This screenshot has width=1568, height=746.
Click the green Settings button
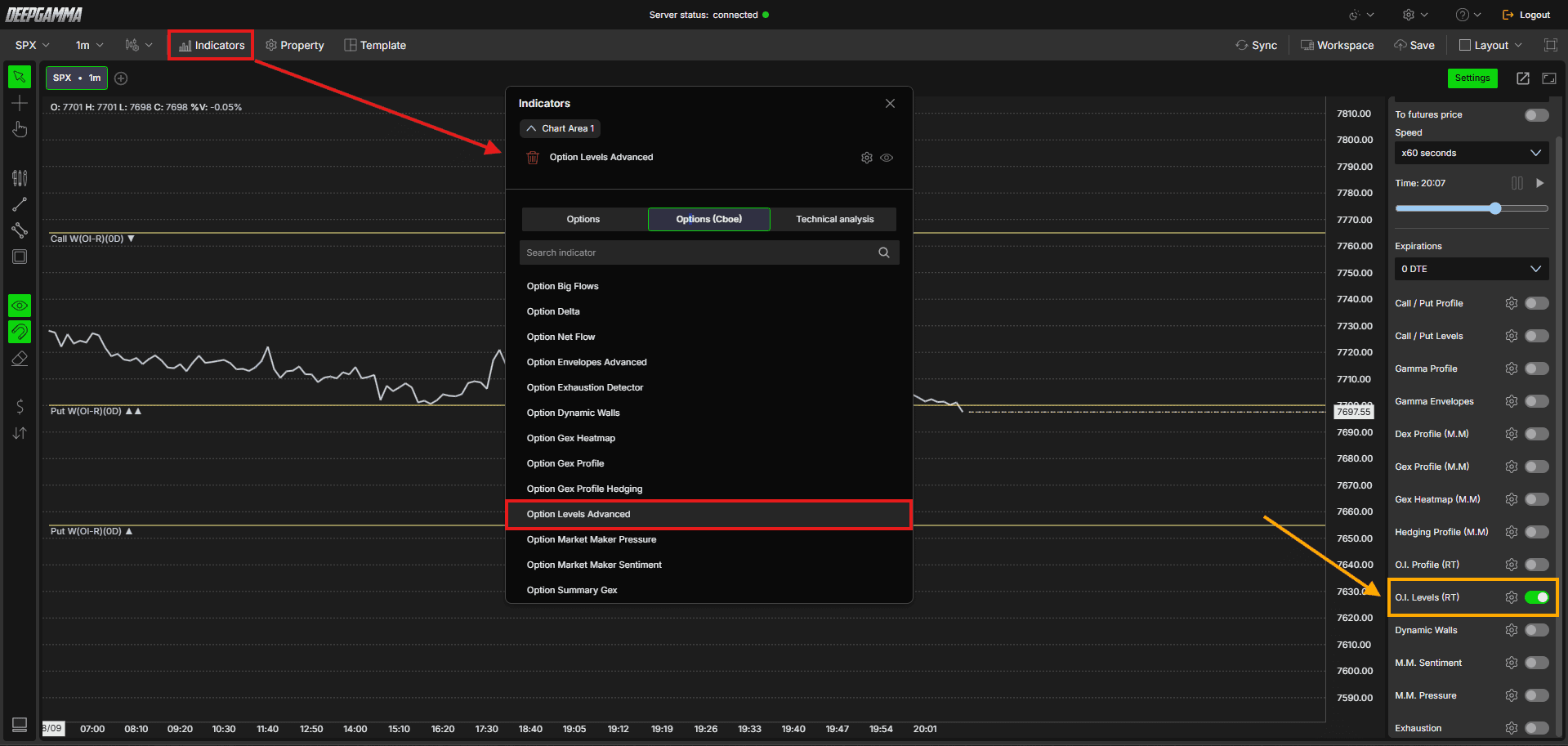pos(1472,78)
